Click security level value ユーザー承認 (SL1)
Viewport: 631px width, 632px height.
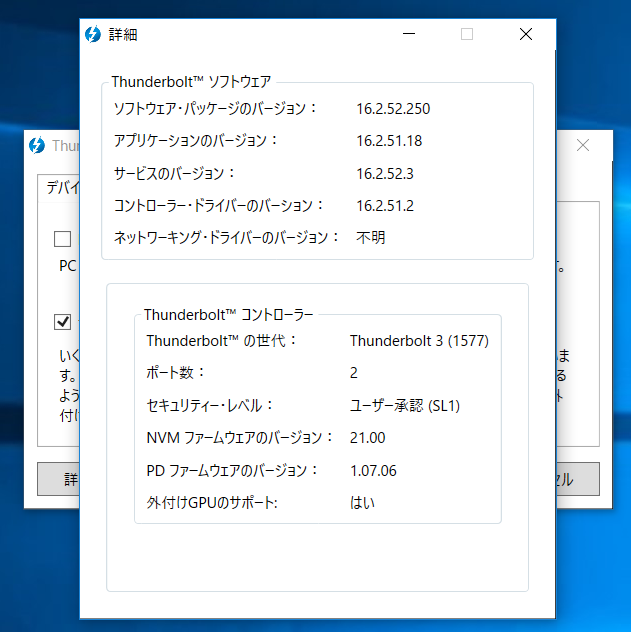tap(405, 405)
